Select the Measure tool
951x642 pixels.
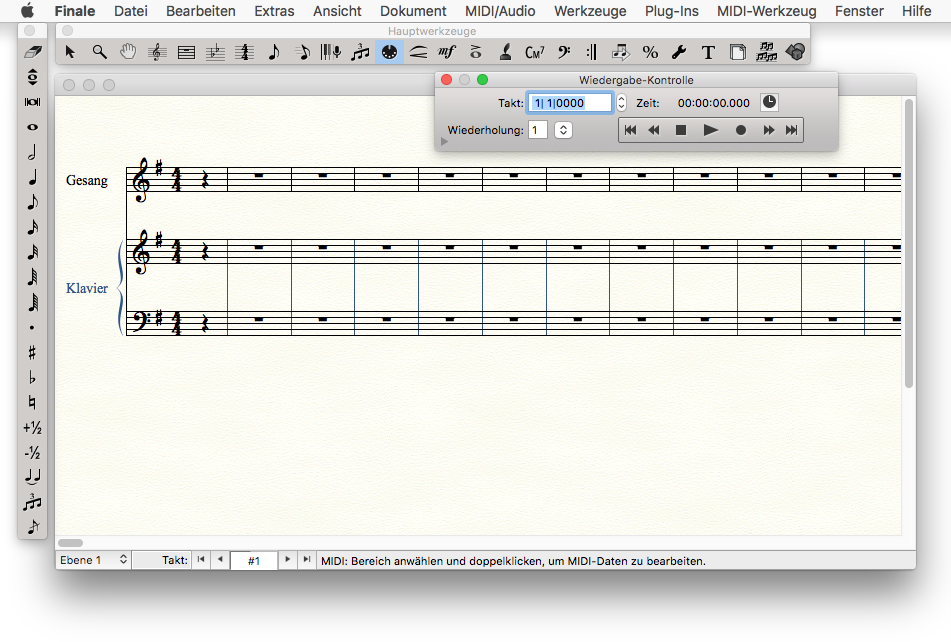click(186, 53)
